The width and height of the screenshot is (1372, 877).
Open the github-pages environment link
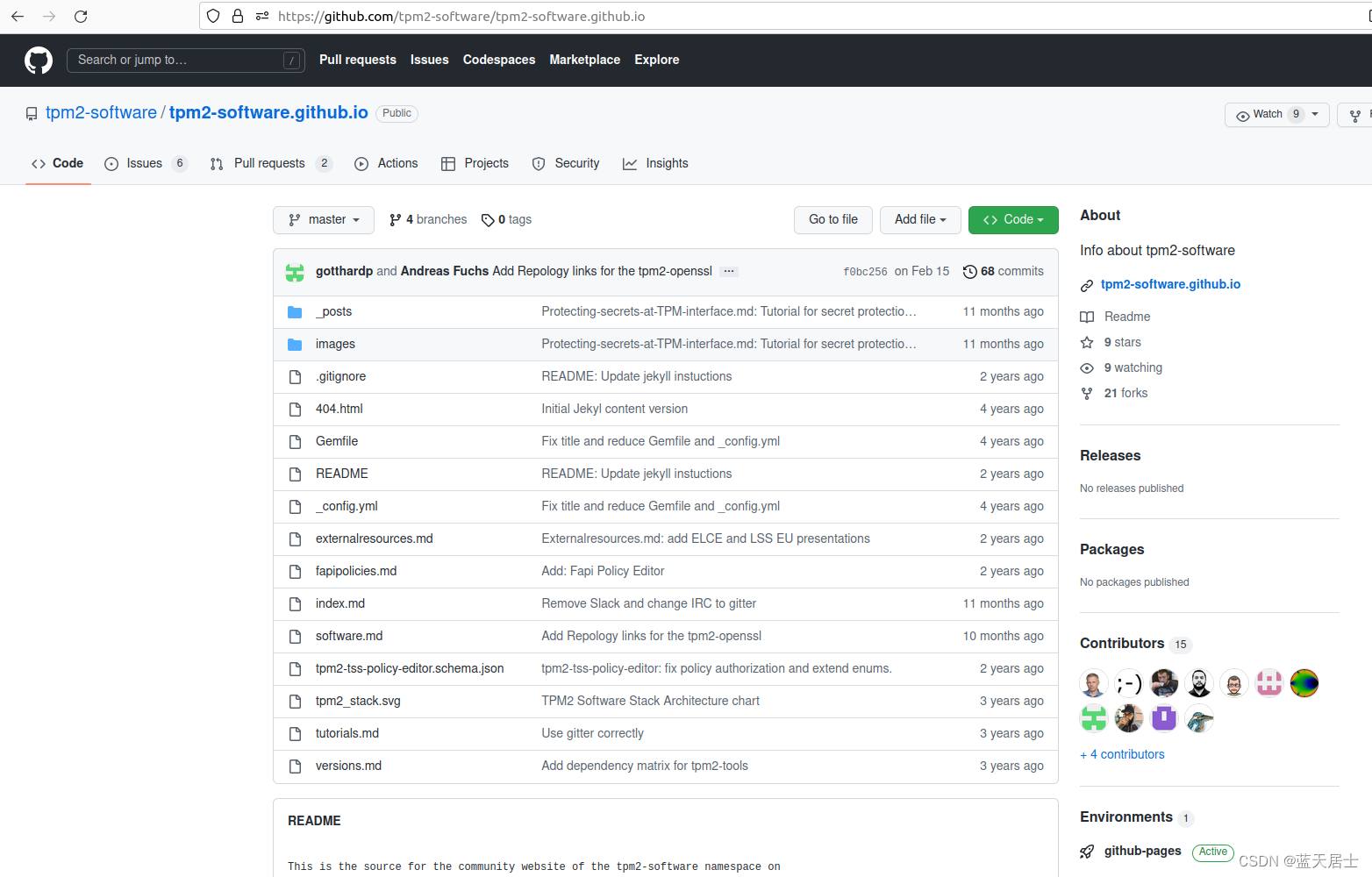[x=1143, y=852]
